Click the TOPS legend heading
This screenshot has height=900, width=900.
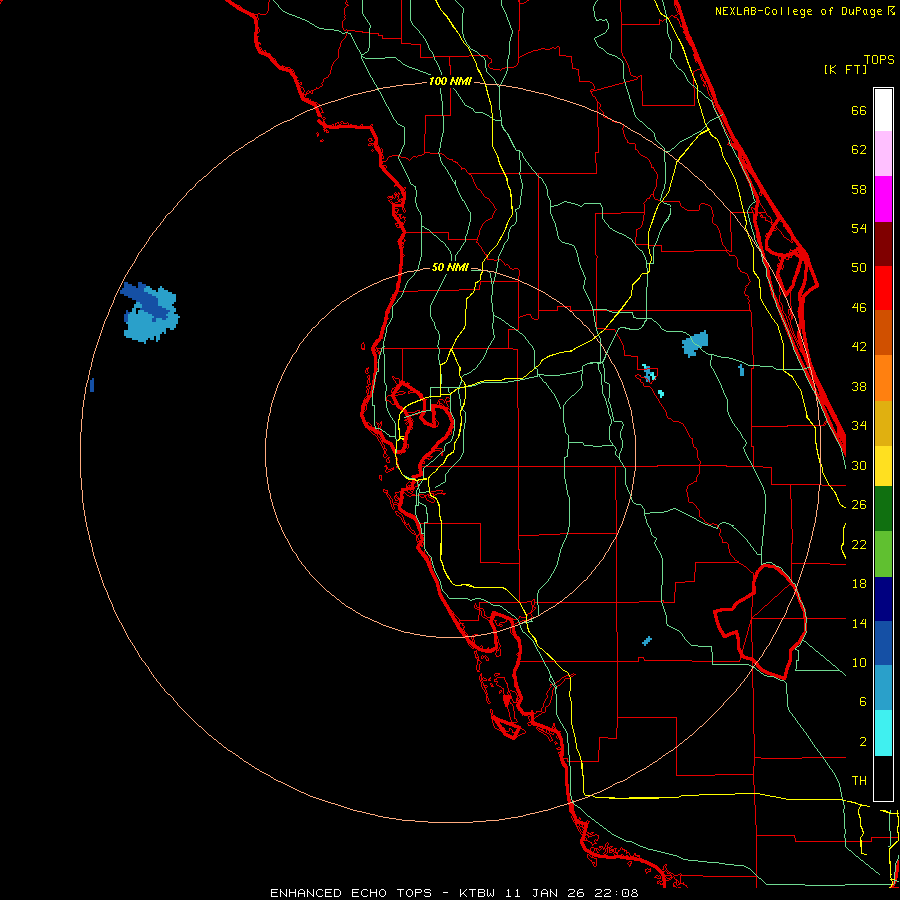879,60
